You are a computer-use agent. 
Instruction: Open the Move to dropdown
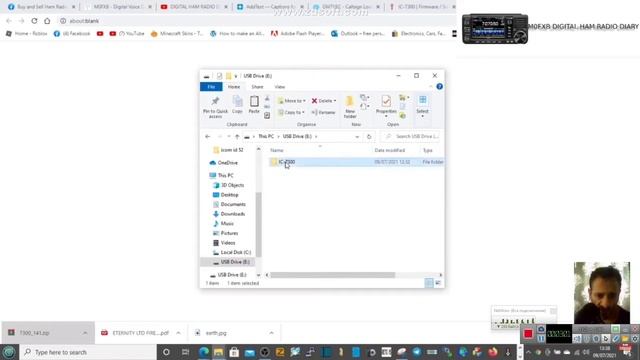[x=291, y=101]
